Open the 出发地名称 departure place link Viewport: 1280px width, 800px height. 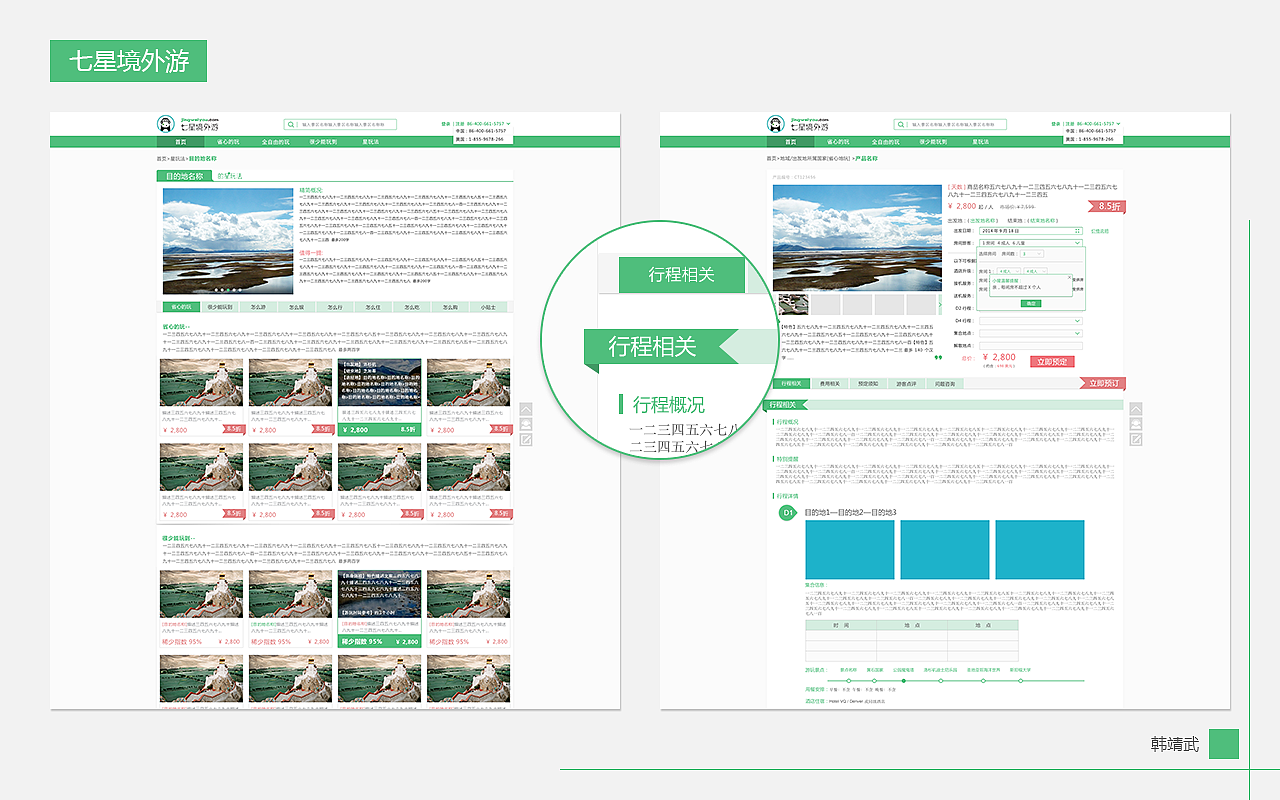[x=983, y=220]
